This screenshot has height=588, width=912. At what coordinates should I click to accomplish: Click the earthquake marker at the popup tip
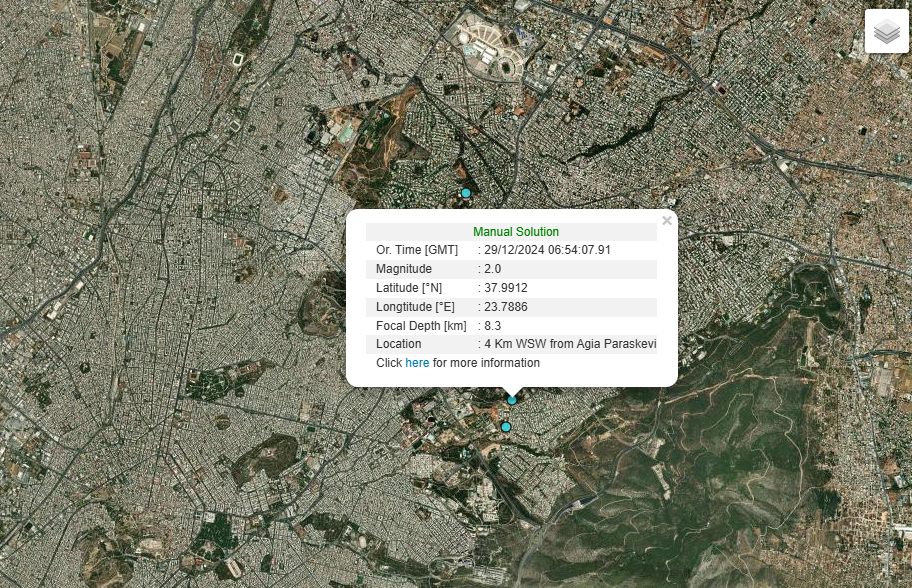coord(512,400)
